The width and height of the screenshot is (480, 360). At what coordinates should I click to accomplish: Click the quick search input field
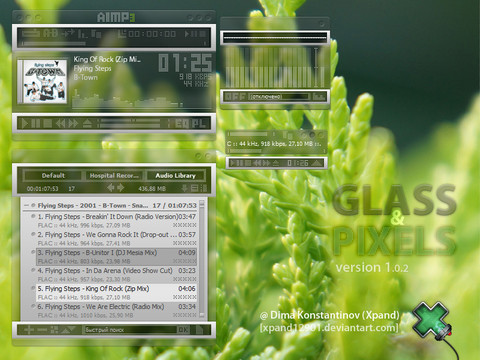point(130,330)
